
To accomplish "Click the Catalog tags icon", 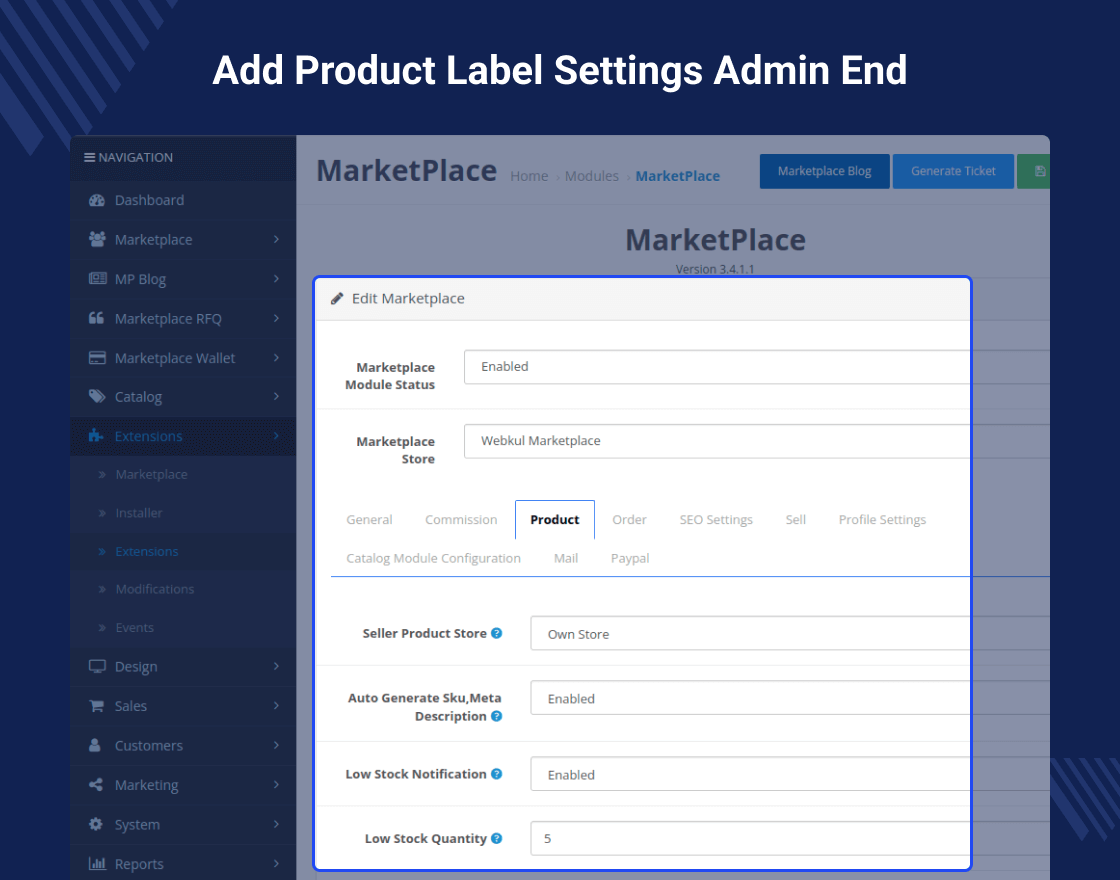I will pos(96,396).
